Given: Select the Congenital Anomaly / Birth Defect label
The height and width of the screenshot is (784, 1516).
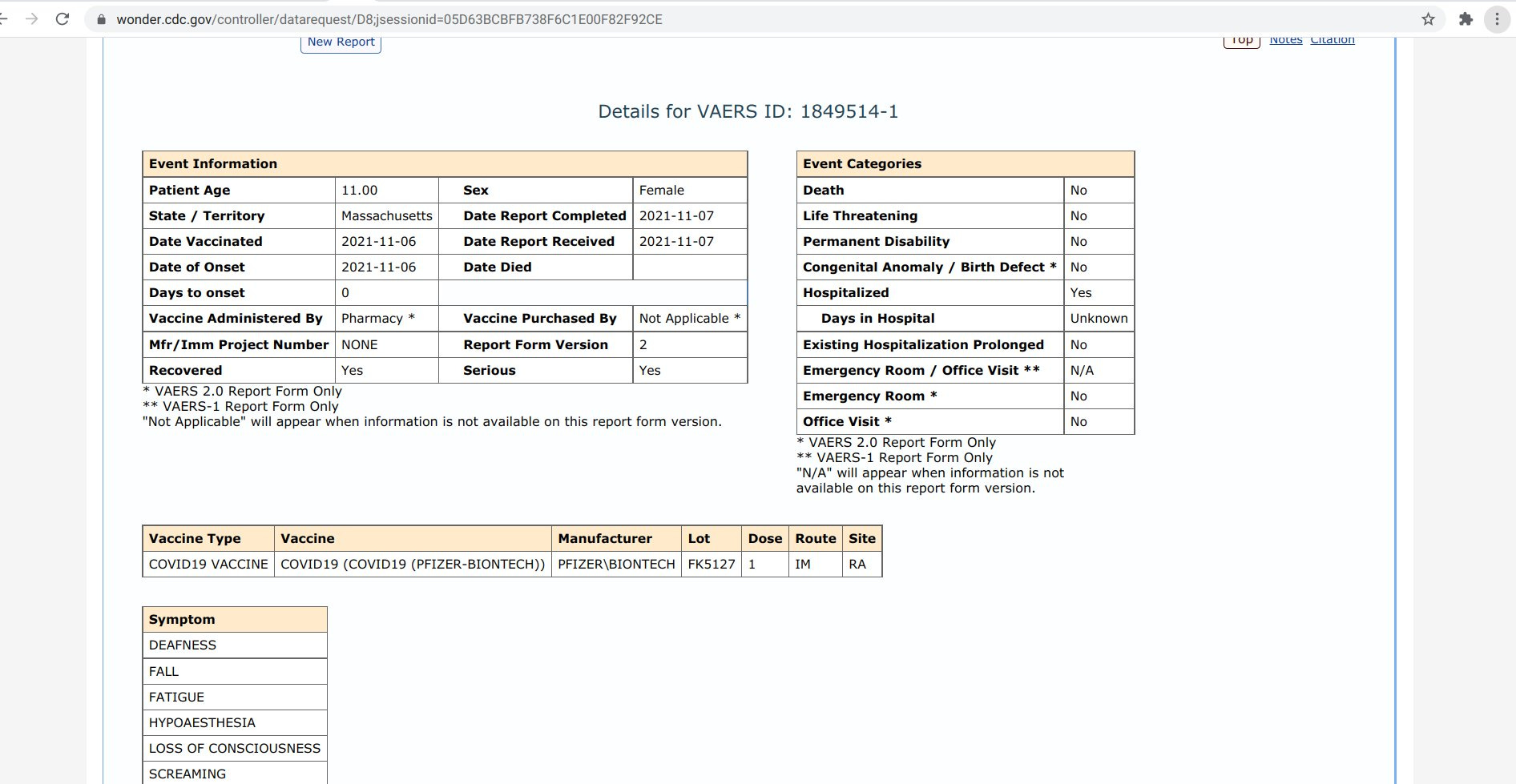Looking at the screenshot, I should (929, 267).
